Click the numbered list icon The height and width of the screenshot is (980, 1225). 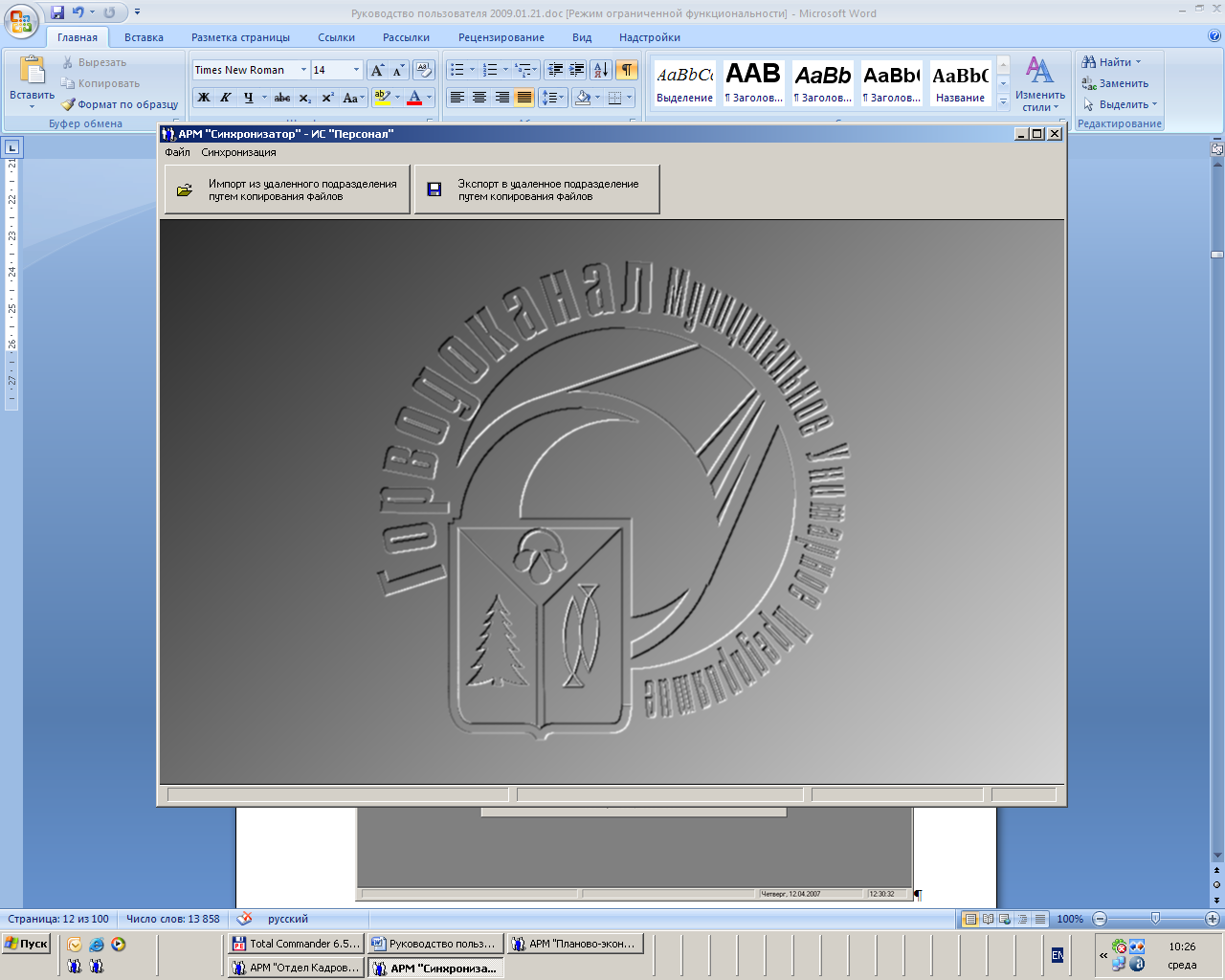coord(490,70)
